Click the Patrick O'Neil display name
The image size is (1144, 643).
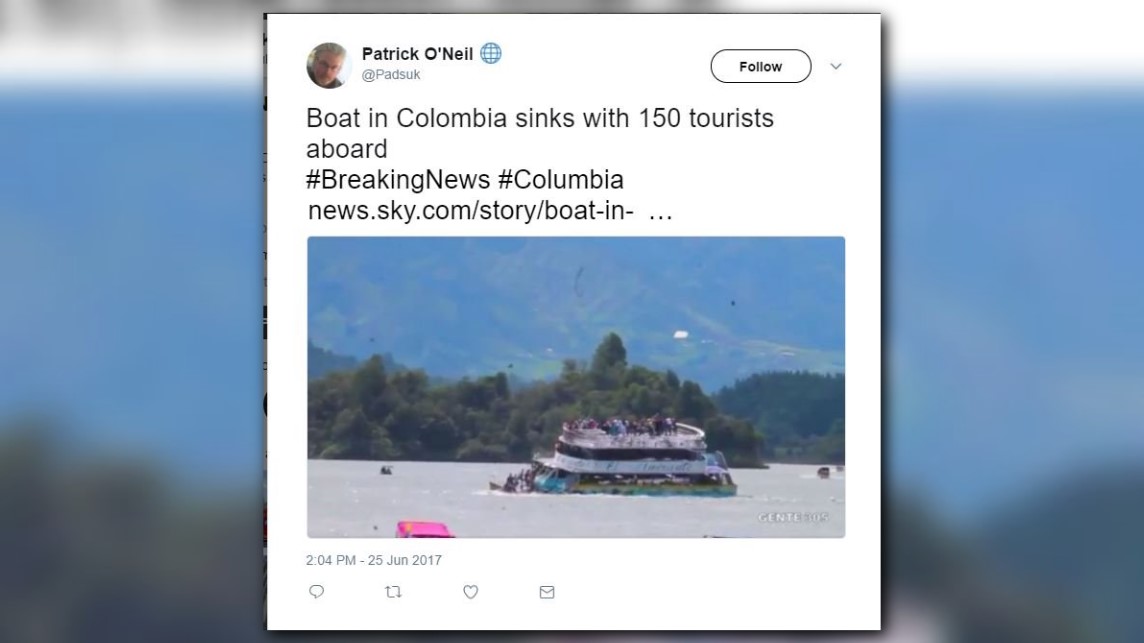click(417, 54)
